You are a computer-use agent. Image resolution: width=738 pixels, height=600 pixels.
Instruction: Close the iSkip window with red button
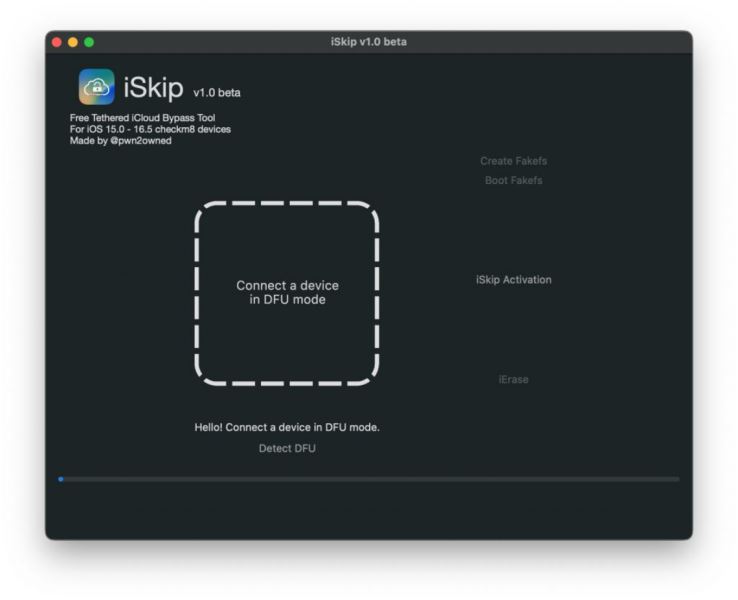57,42
